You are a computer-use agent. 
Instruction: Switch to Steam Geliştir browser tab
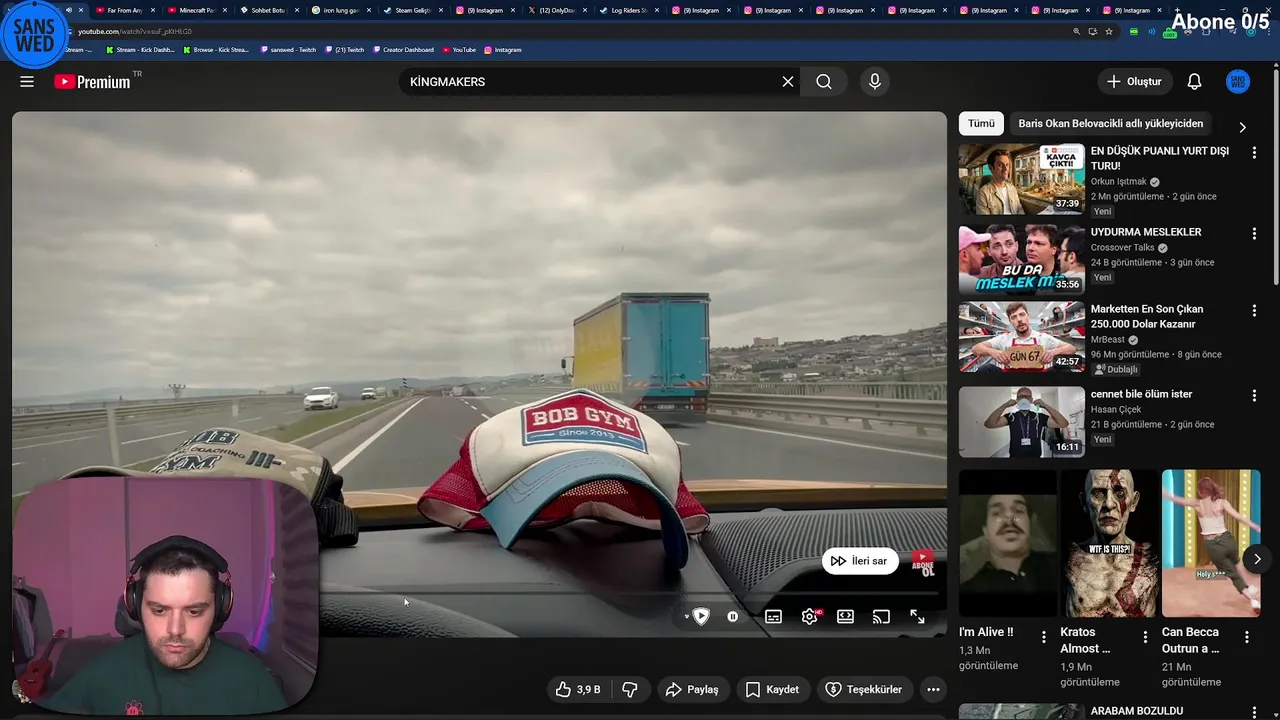click(x=412, y=10)
